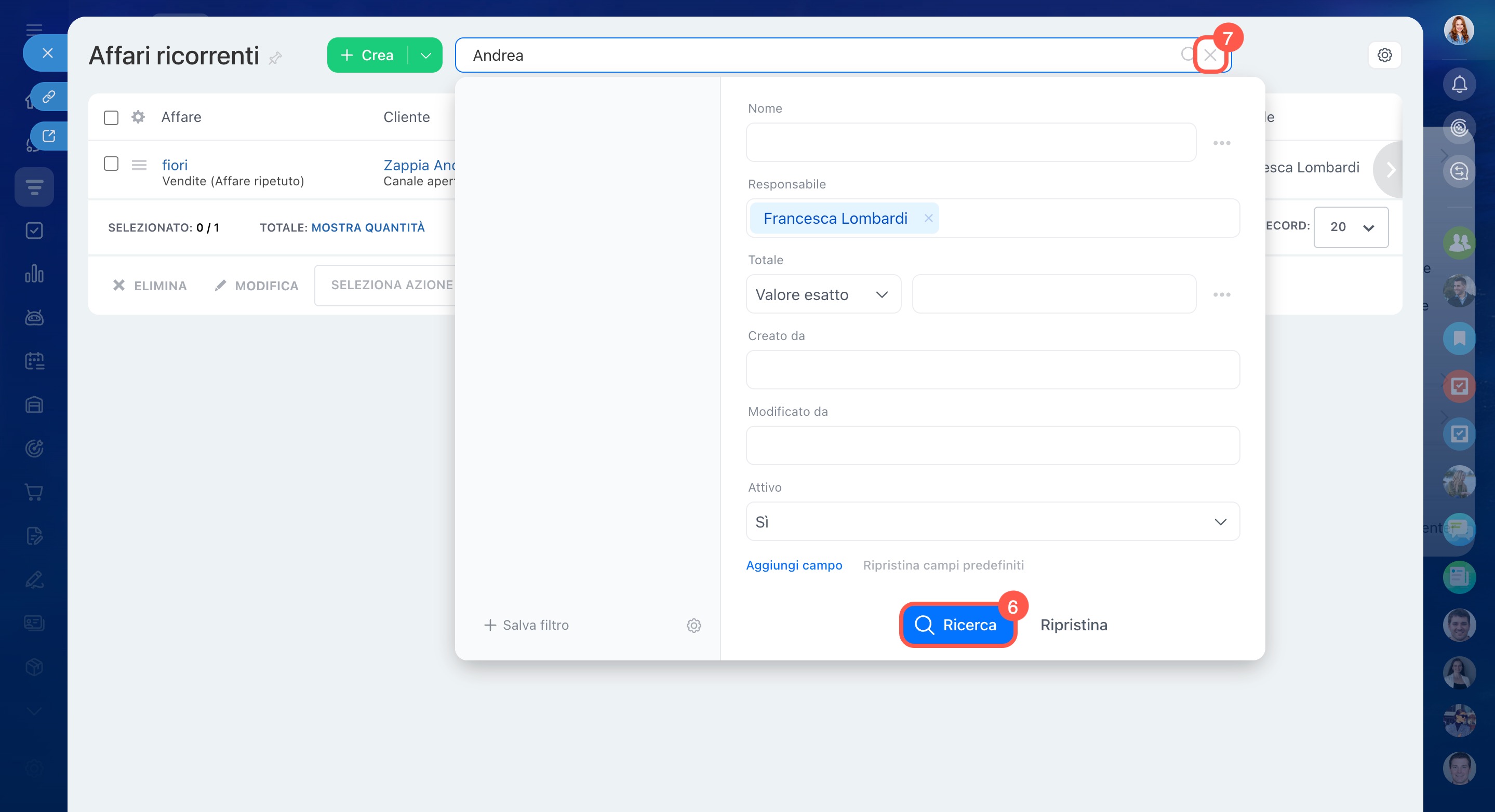Check the checkbox for the fiori row
The height and width of the screenshot is (812, 1495).
[x=111, y=164]
